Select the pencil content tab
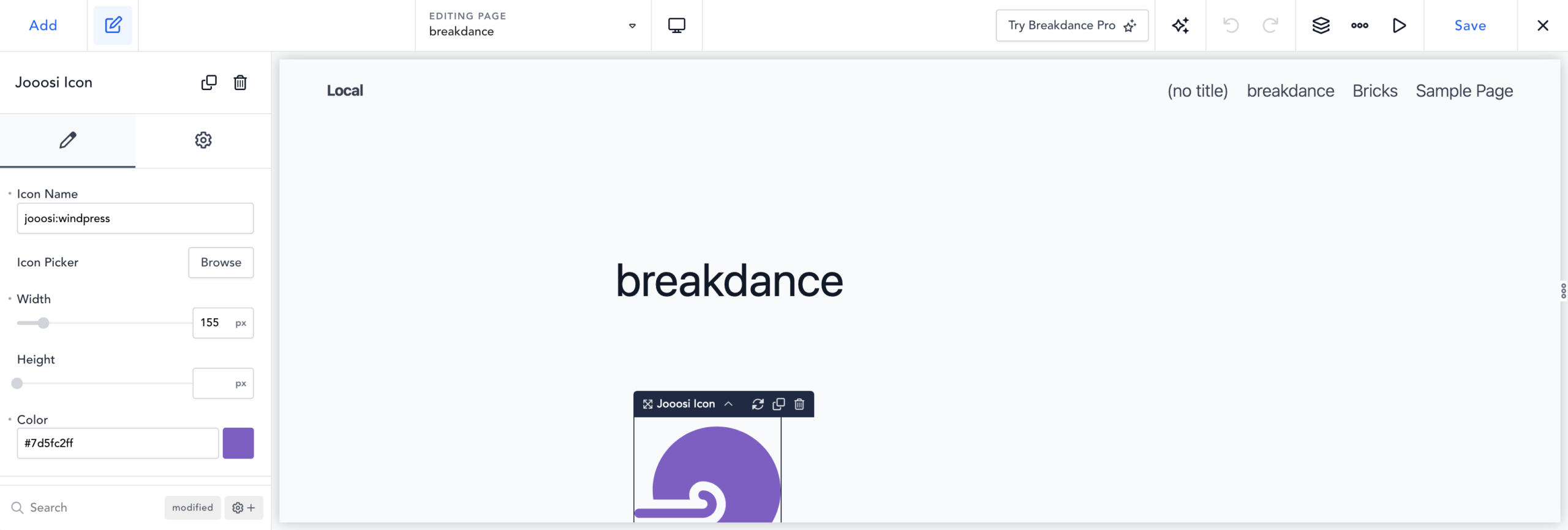This screenshot has height=530, width=1568. 67,140
